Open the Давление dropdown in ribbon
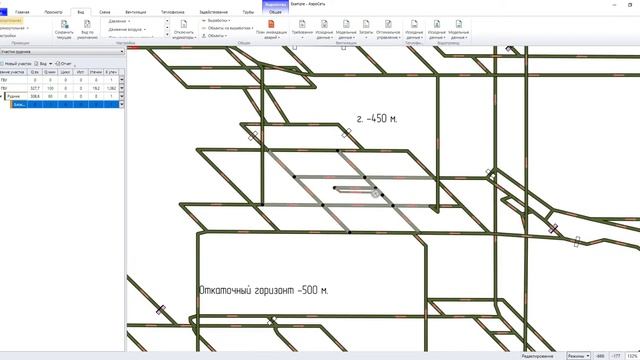The height and width of the screenshot is (360, 640). point(120,21)
